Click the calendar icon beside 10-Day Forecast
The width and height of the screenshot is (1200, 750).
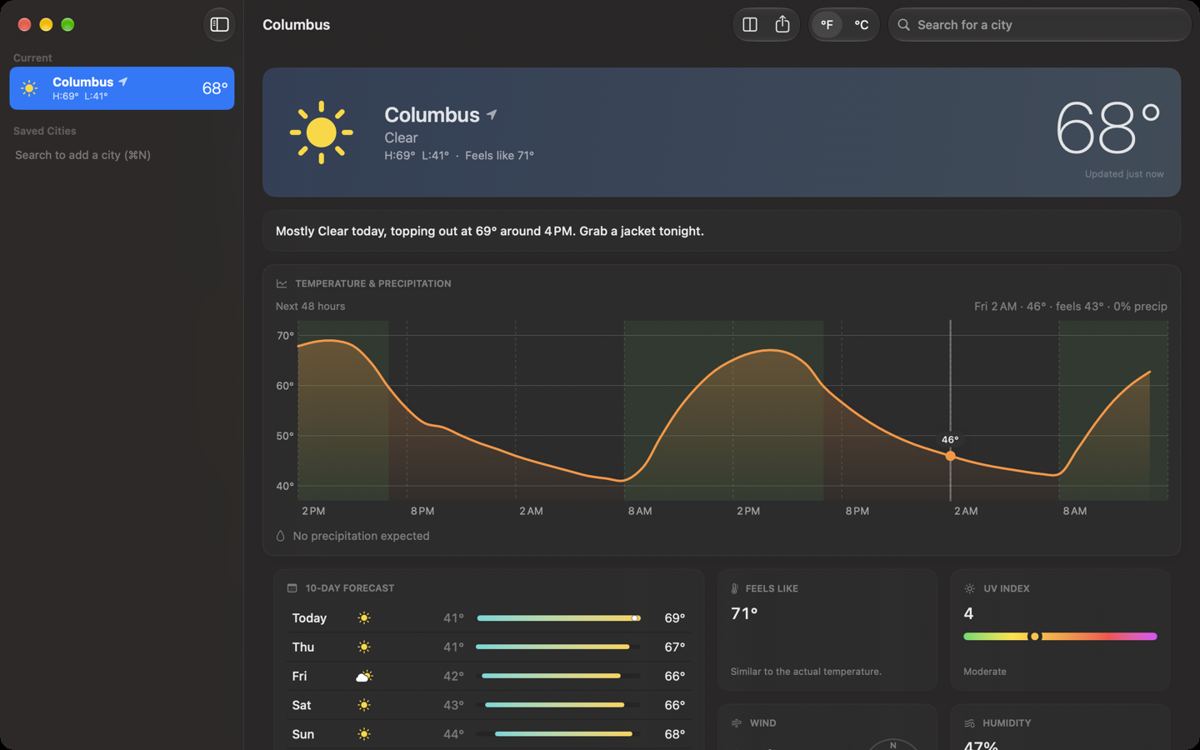[x=292, y=588]
